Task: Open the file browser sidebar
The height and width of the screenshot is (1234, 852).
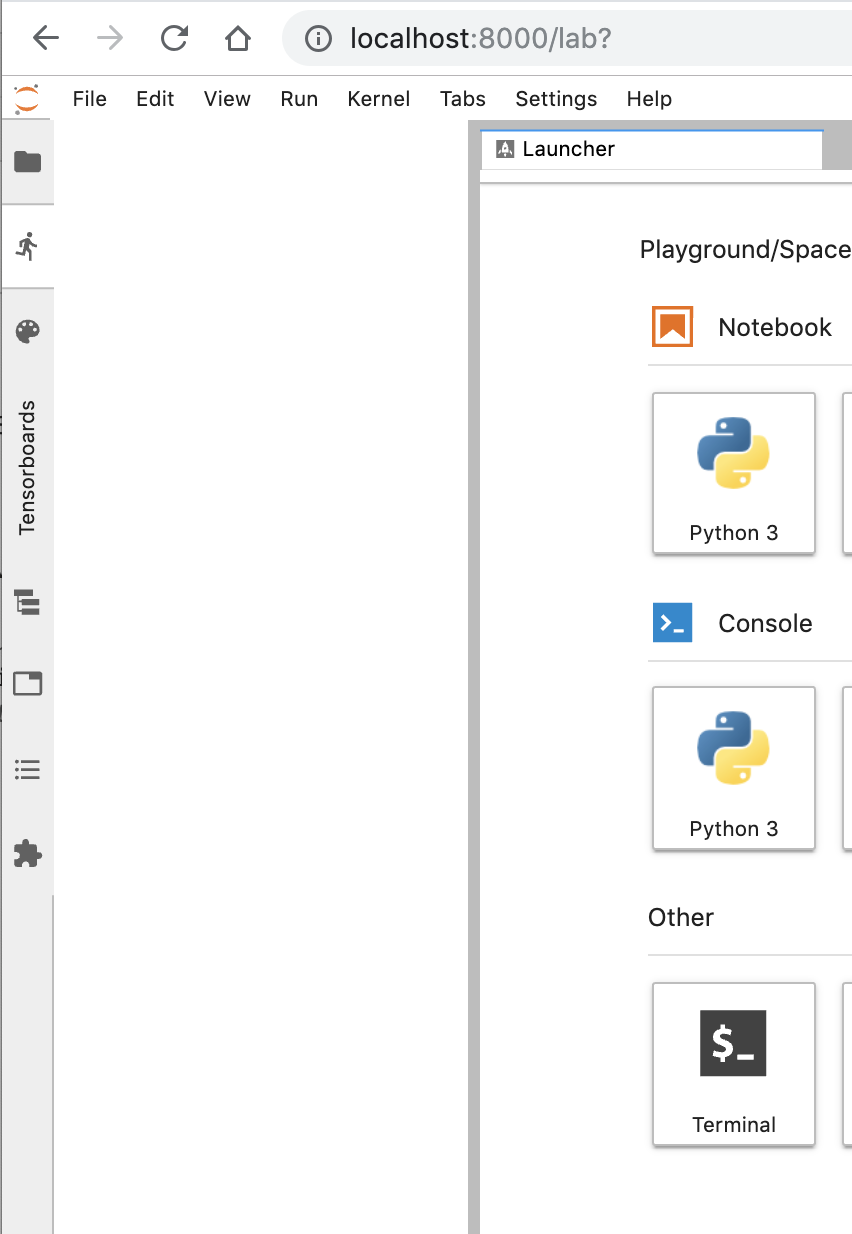Action: [27, 161]
